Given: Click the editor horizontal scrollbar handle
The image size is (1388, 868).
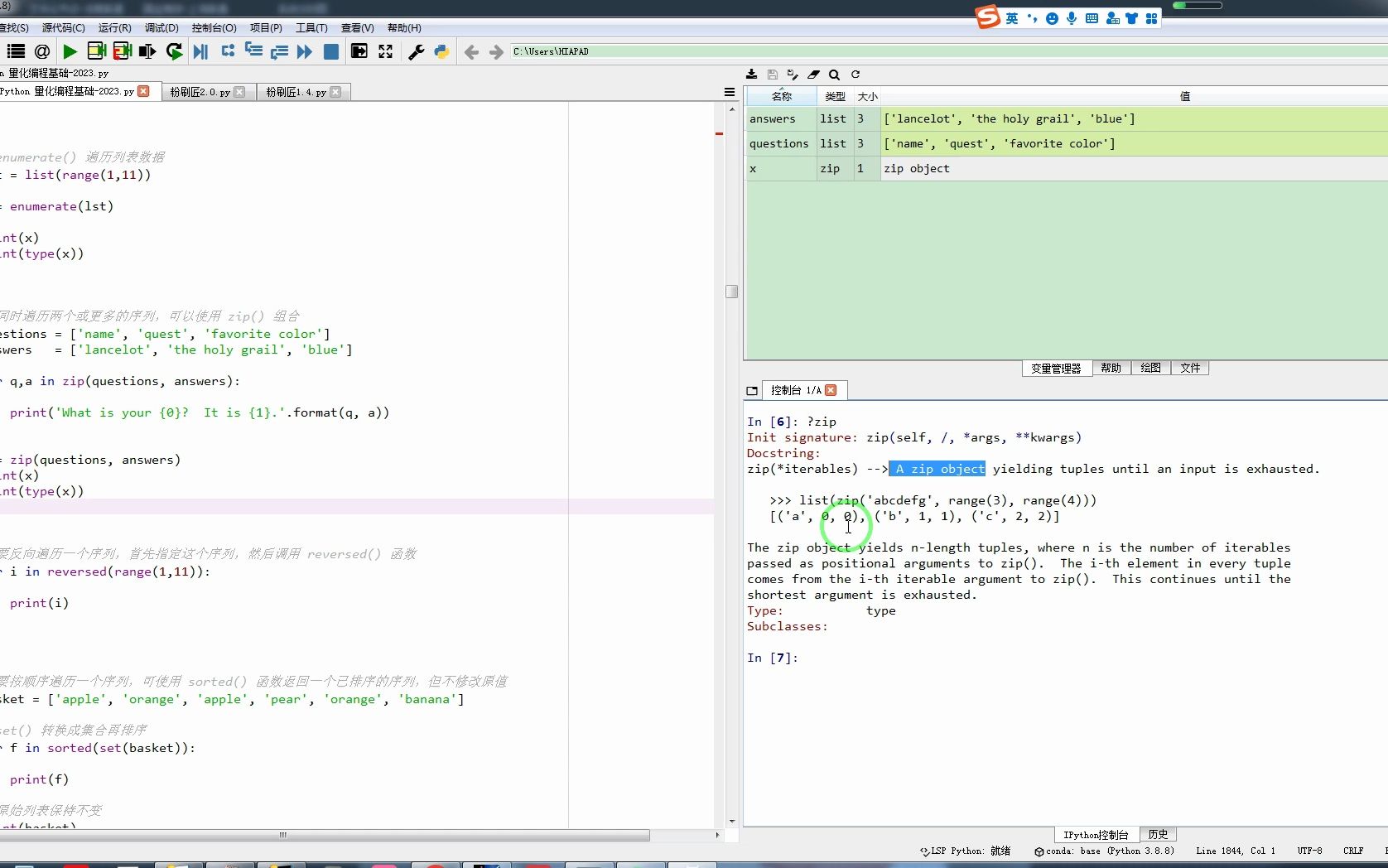Looking at the screenshot, I should [325, 835].
